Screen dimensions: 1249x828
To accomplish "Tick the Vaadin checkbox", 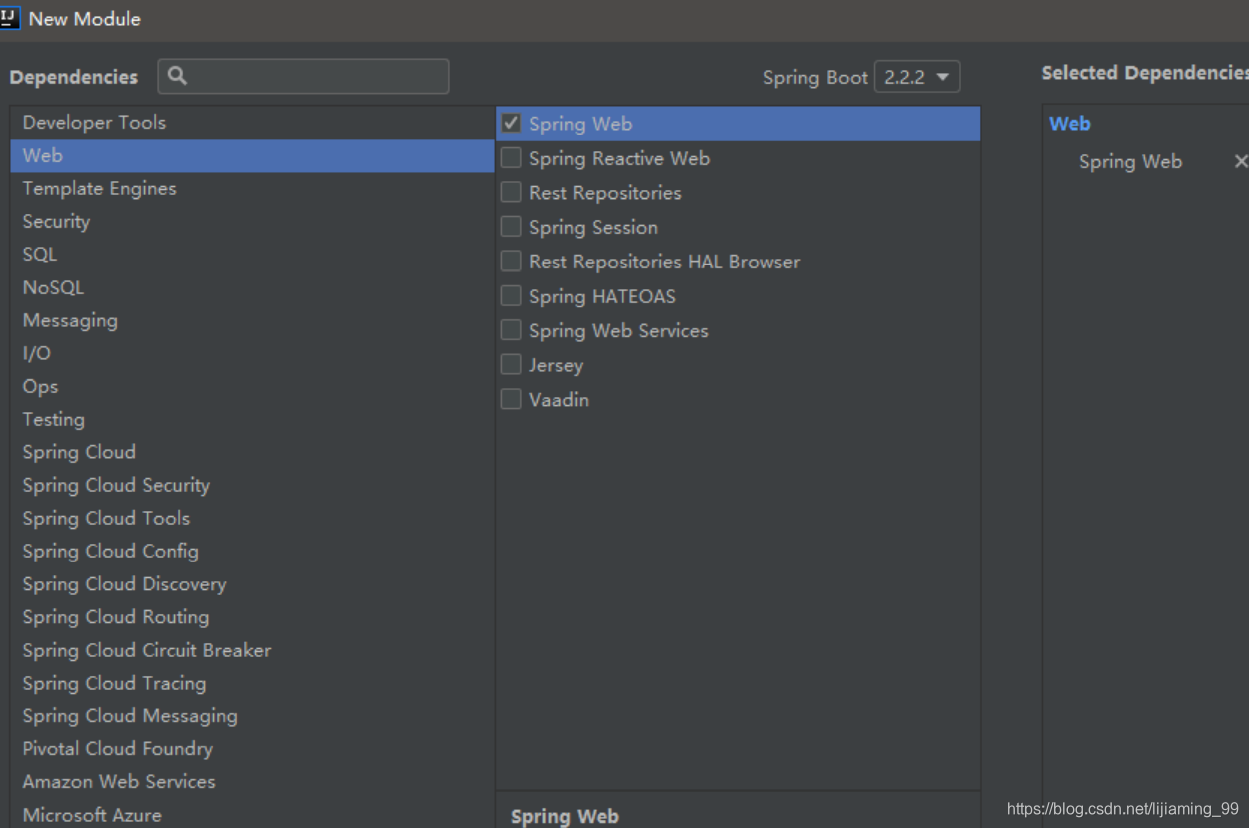I will [x=511, y=399].
